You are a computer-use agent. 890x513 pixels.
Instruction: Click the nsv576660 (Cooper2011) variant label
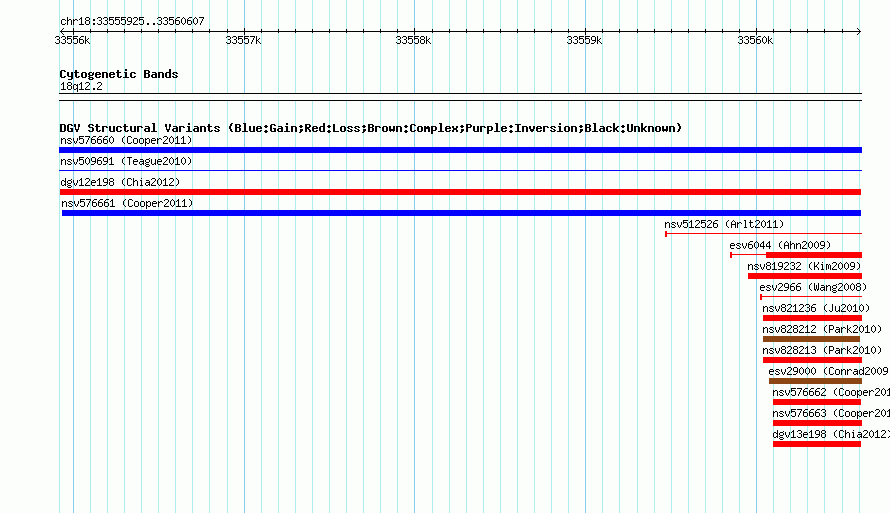[126, 140]
